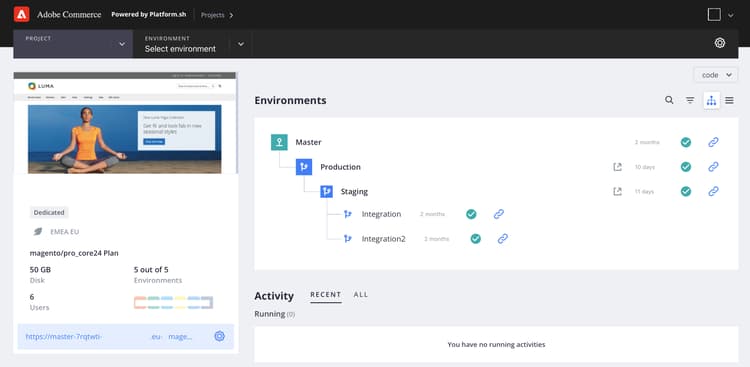Open the Project selector dropdown
Viewport: 750px width, 367px height.
pos(73,44)
